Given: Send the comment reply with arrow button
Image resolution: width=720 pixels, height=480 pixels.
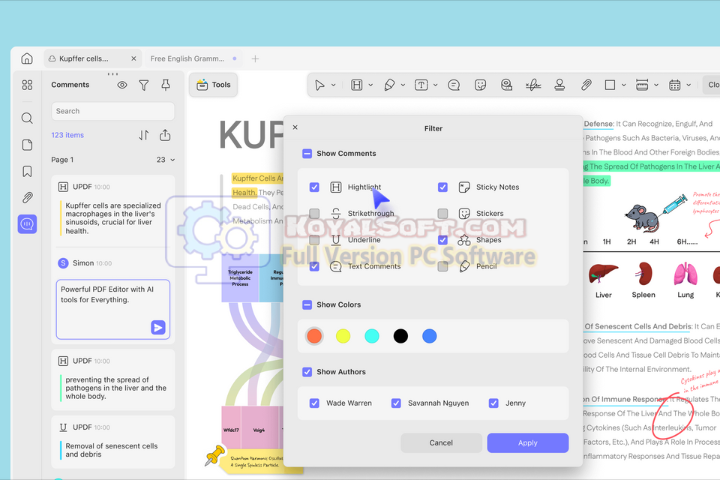Looking at the screenshot, I should (158, 328).
